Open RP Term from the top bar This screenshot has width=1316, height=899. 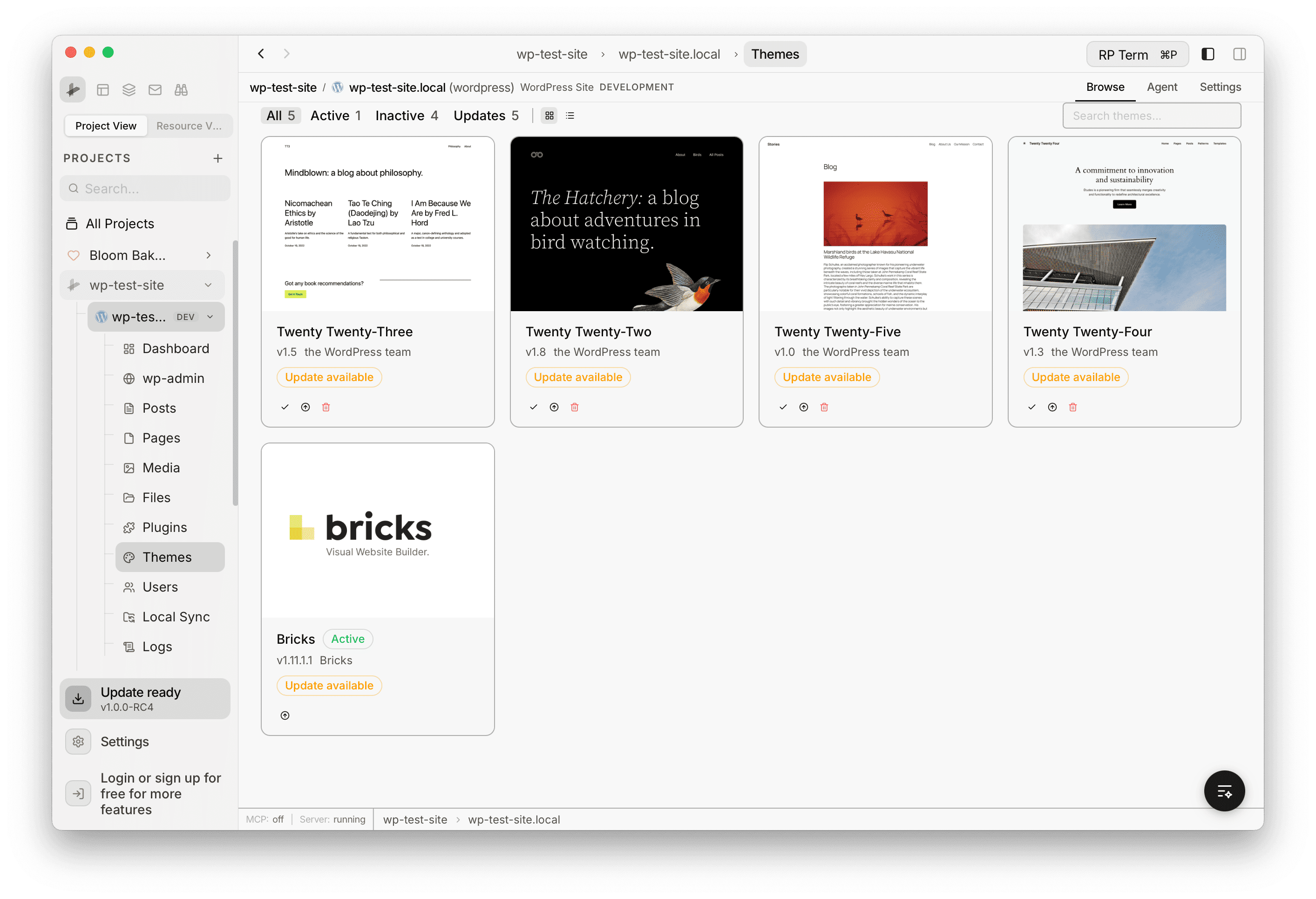[1137, 54]
